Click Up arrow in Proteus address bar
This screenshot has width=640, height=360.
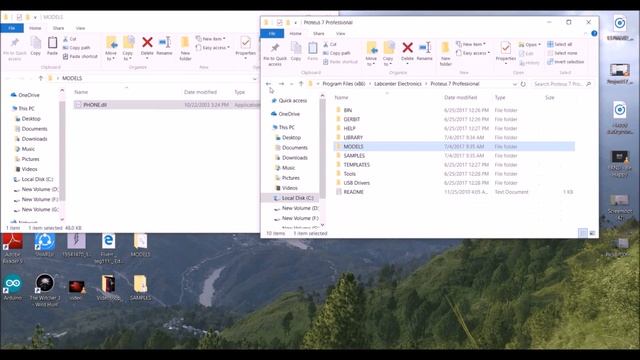click(301, 84)
